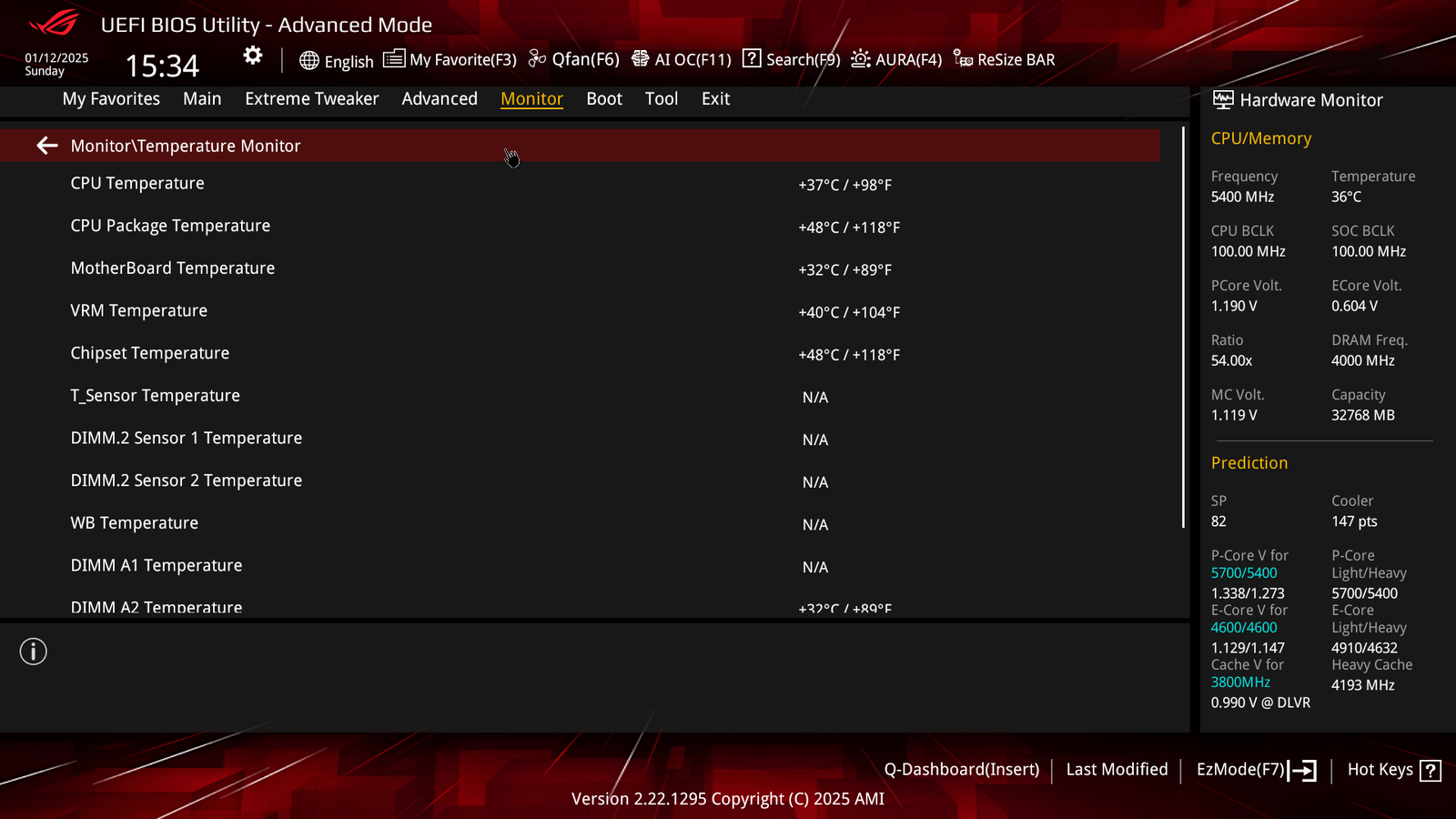The height and width of the screenshot is (819, 1456).
Task: Click the Prediction section heading
Action: point(1249,462)
